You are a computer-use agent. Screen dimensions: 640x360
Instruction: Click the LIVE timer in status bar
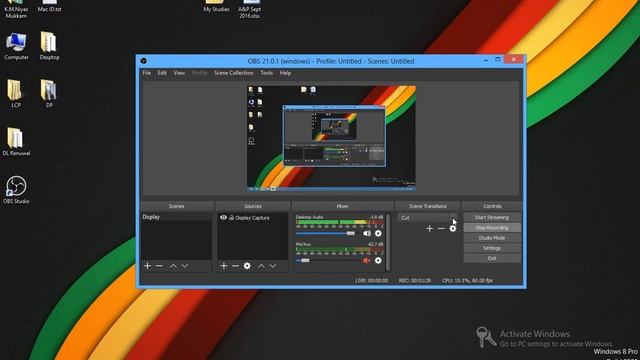371,280
